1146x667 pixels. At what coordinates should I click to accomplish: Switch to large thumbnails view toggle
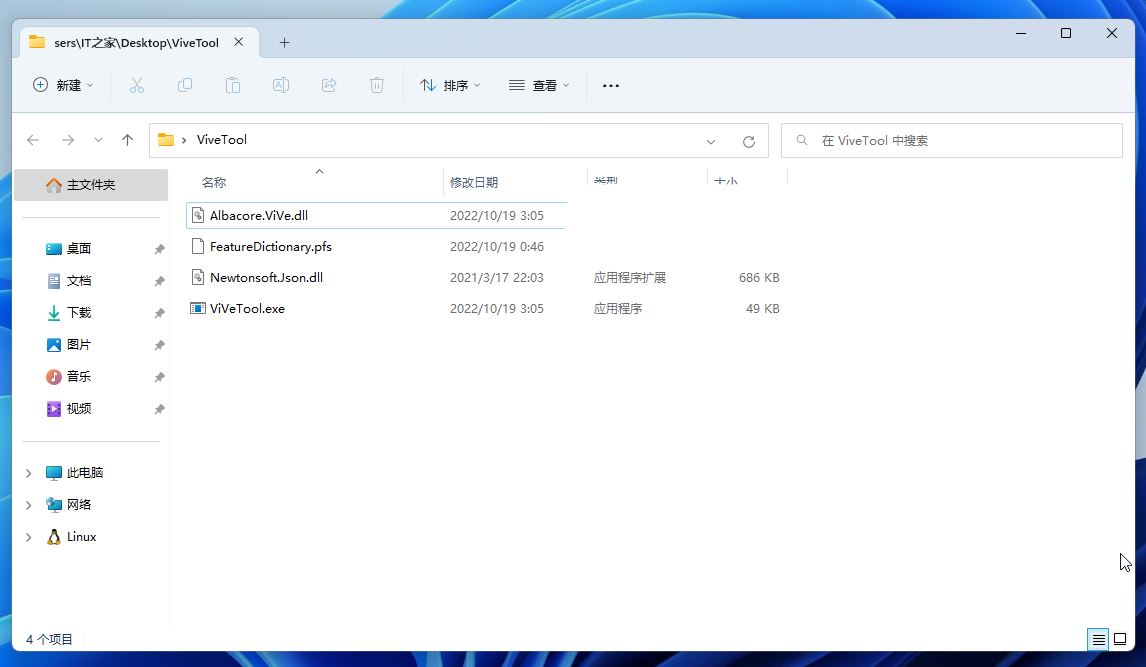click(1121, 639)
